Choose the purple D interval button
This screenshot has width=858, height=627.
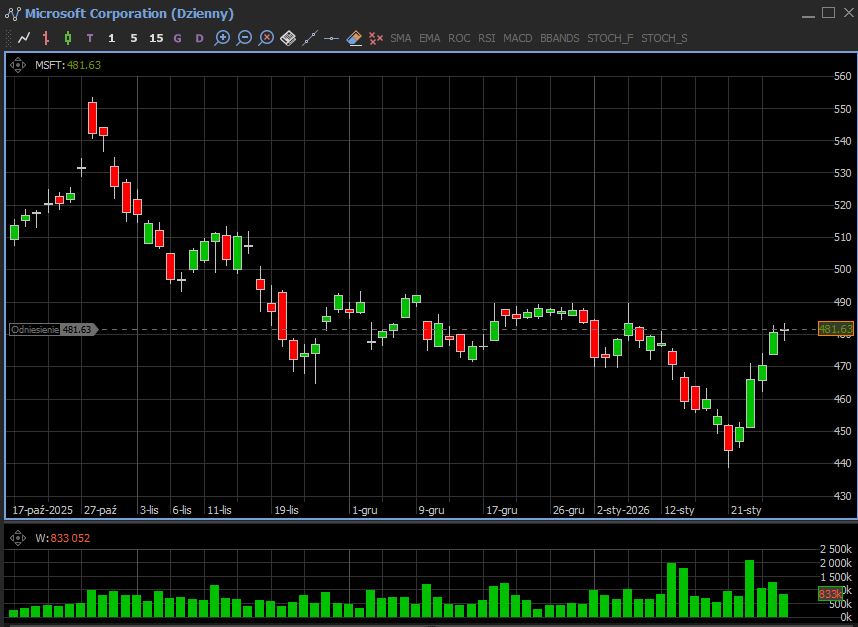tap(200, 38)
